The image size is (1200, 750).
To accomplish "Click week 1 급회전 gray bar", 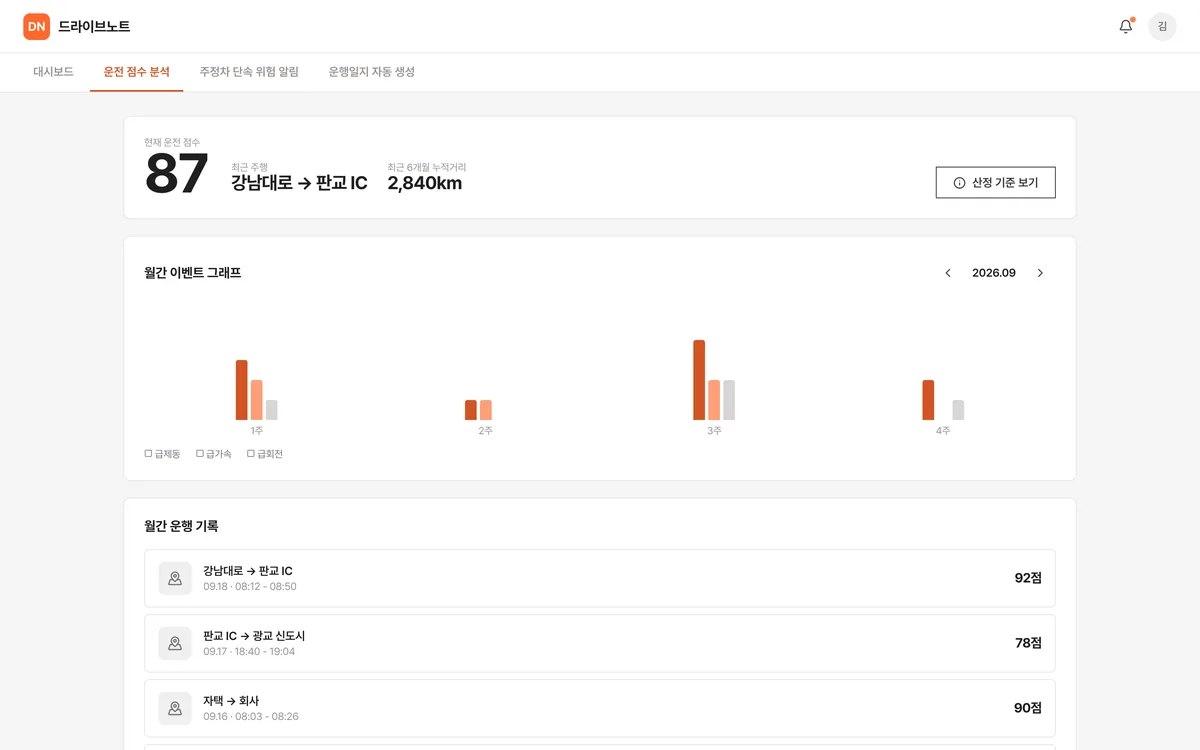I will pos(272,410).
